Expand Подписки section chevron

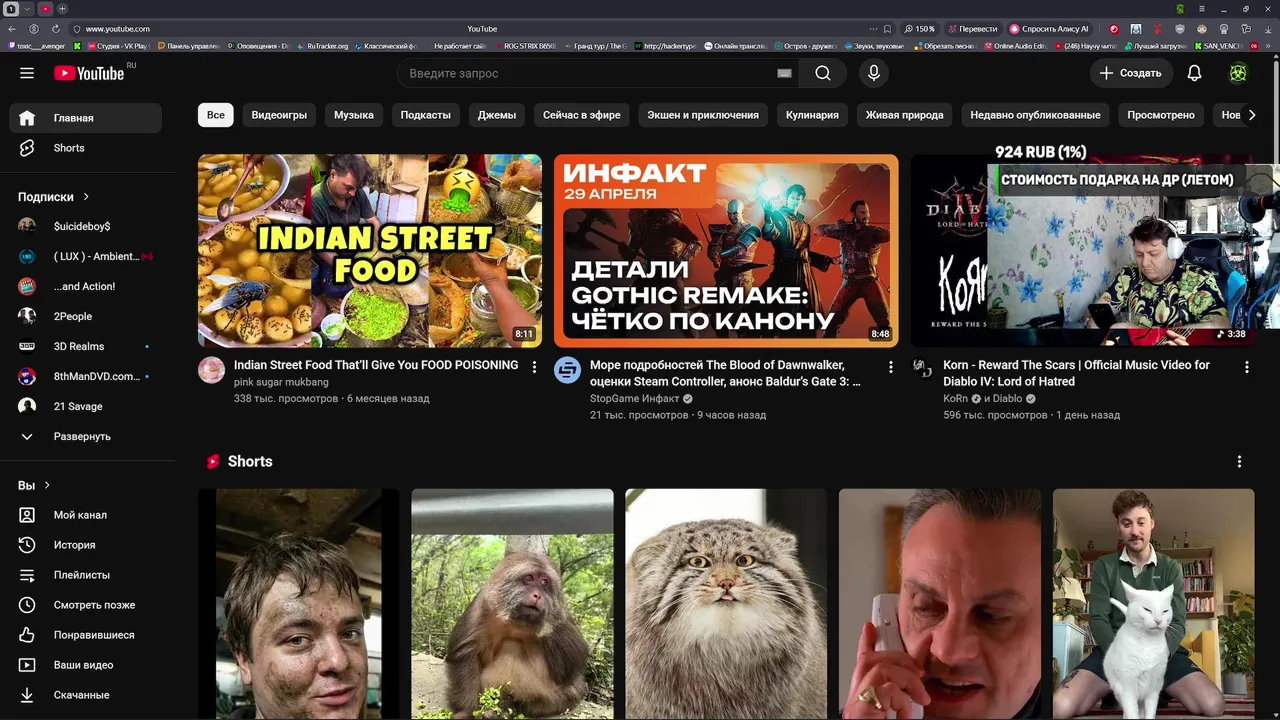86,197
